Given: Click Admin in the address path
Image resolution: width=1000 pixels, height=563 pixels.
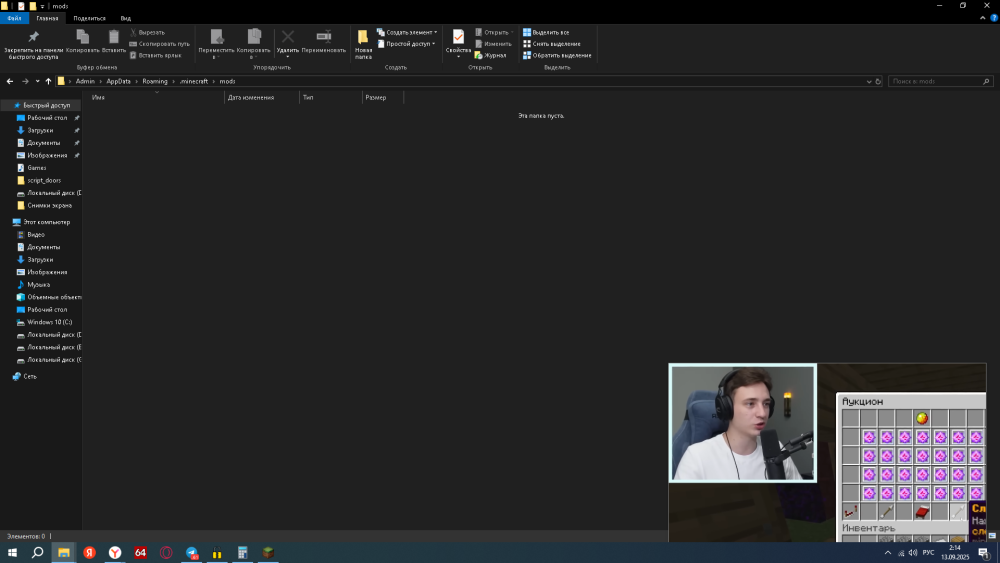Looking at the screenshot, I should [x=85, y=81].
